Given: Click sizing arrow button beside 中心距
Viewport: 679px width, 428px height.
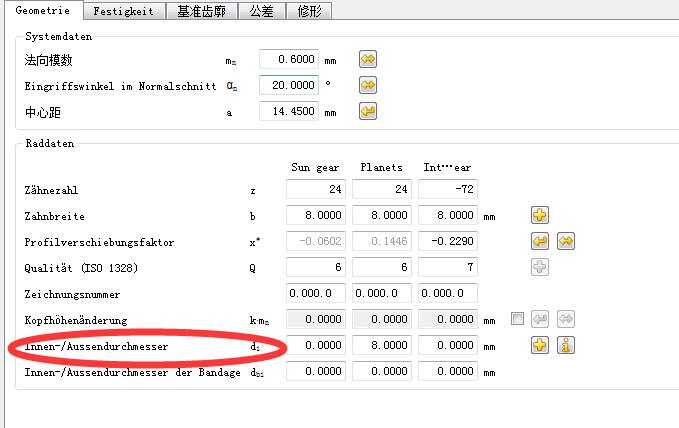Looking at the screenshot, I should click(x=368, y=112).
